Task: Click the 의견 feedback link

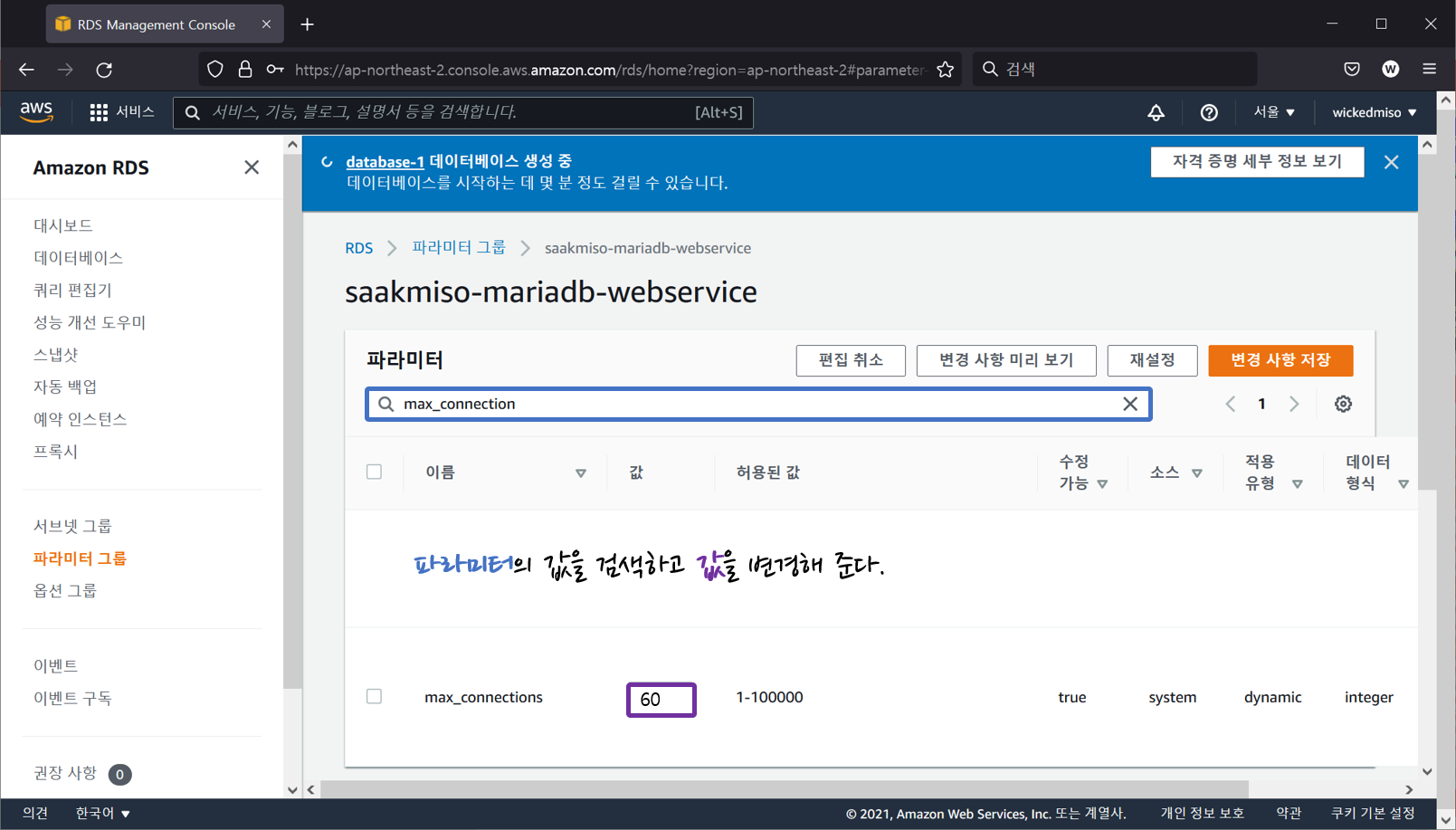Action: pos(35,814)
